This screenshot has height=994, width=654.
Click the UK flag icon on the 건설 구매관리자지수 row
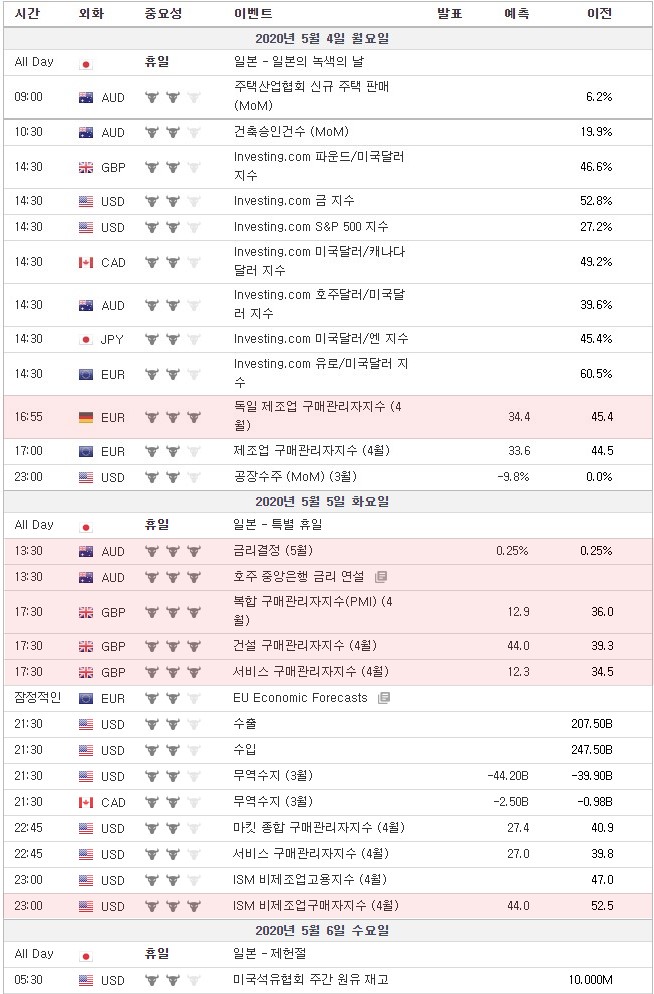(86, 647)
